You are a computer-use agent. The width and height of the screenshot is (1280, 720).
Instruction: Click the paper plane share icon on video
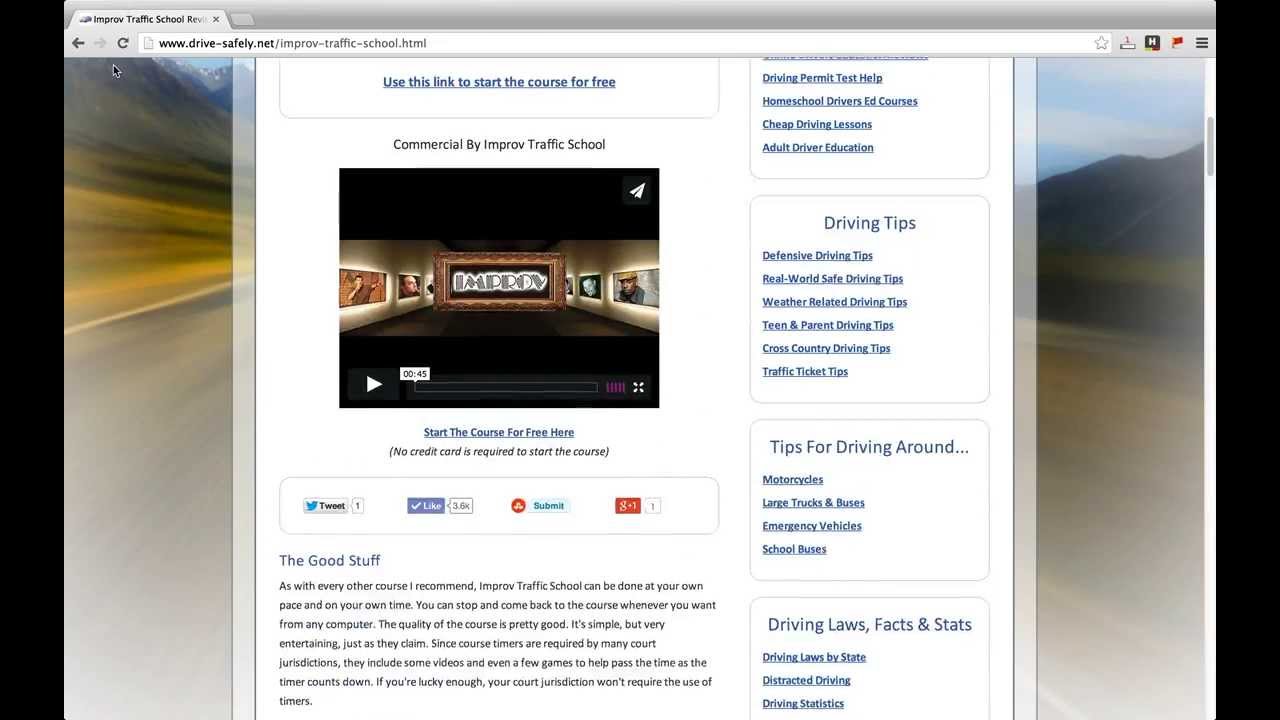tap(637, 190)
